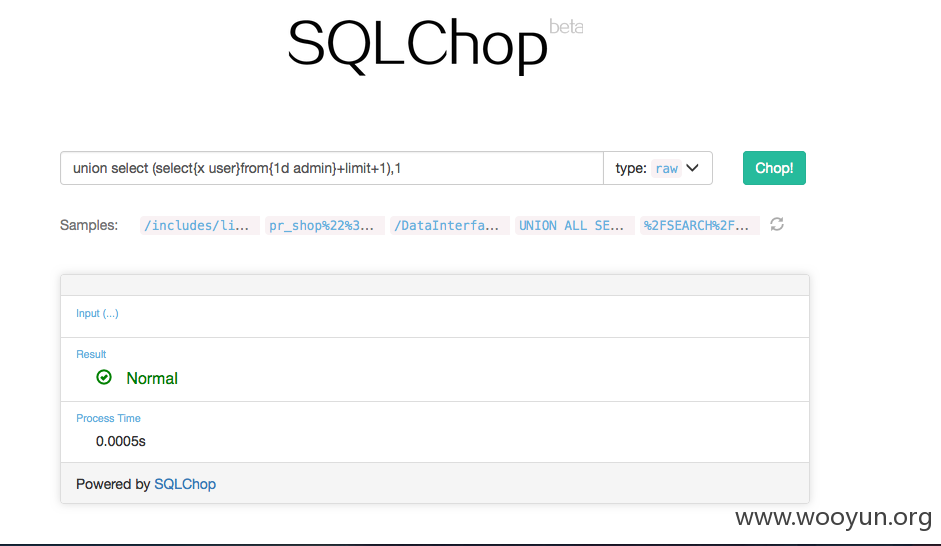Load the pr_shop%22%3... sample
The width and height of the screenshot is (941, 546).
pos(325,226)
